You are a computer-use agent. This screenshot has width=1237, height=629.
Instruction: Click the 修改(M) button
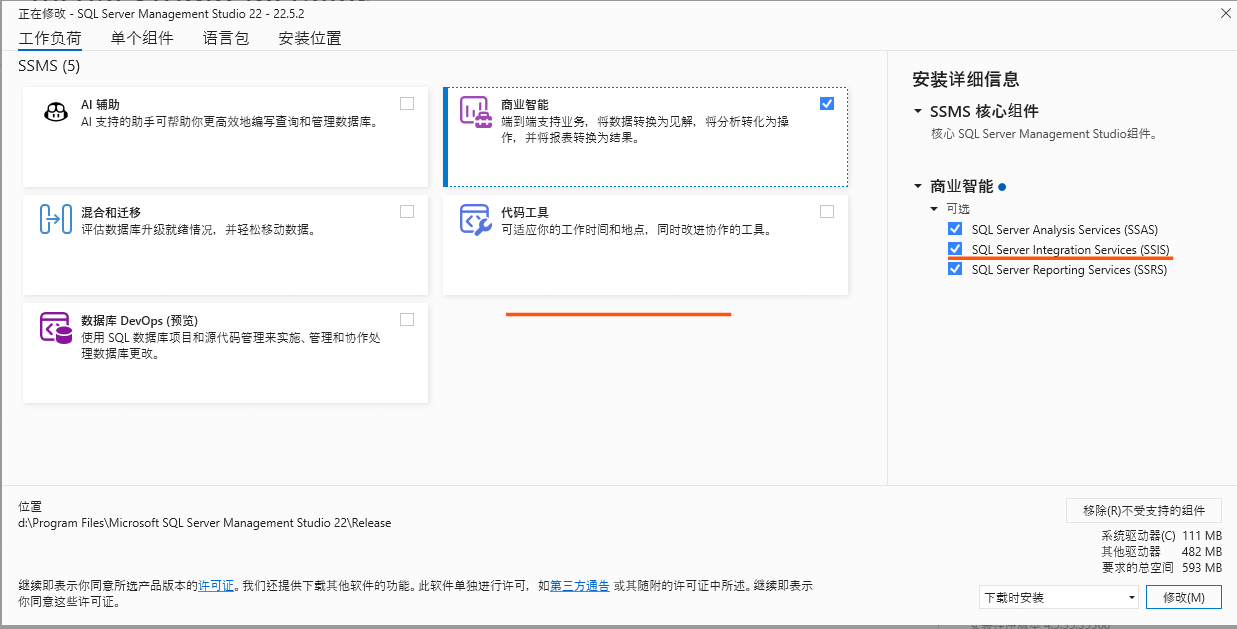[1184, 597]
